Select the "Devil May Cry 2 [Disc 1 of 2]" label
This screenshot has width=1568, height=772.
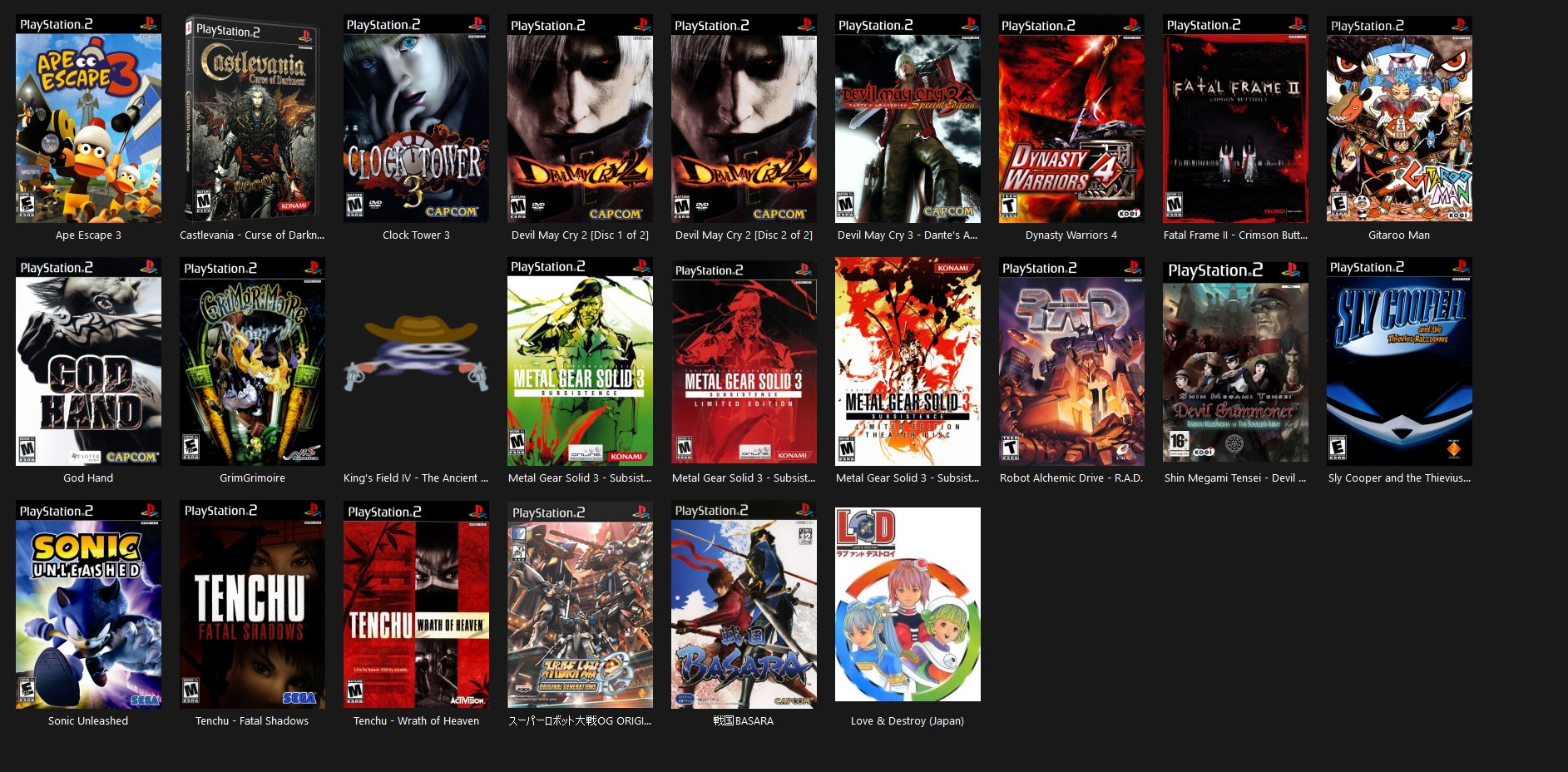click(580, 235)
